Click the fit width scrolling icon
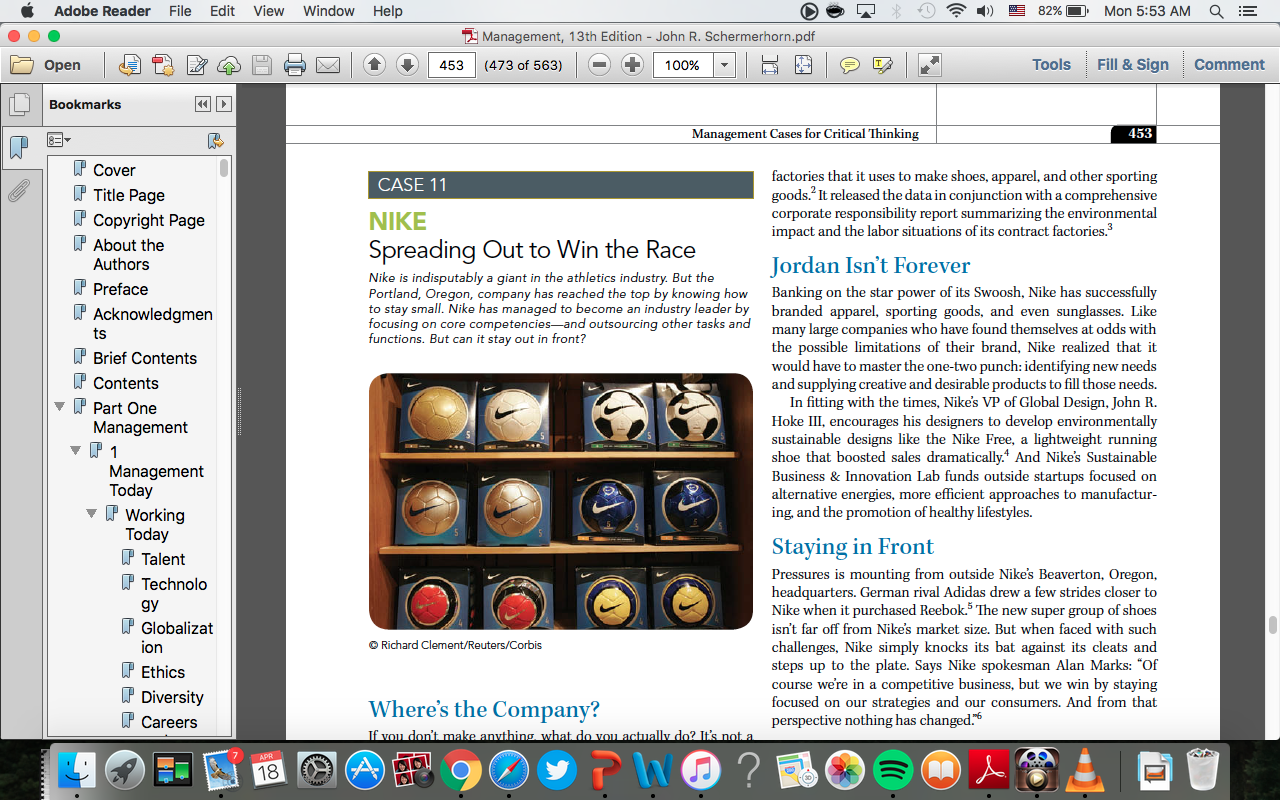 pyautogui.click(x=770, y=65)
